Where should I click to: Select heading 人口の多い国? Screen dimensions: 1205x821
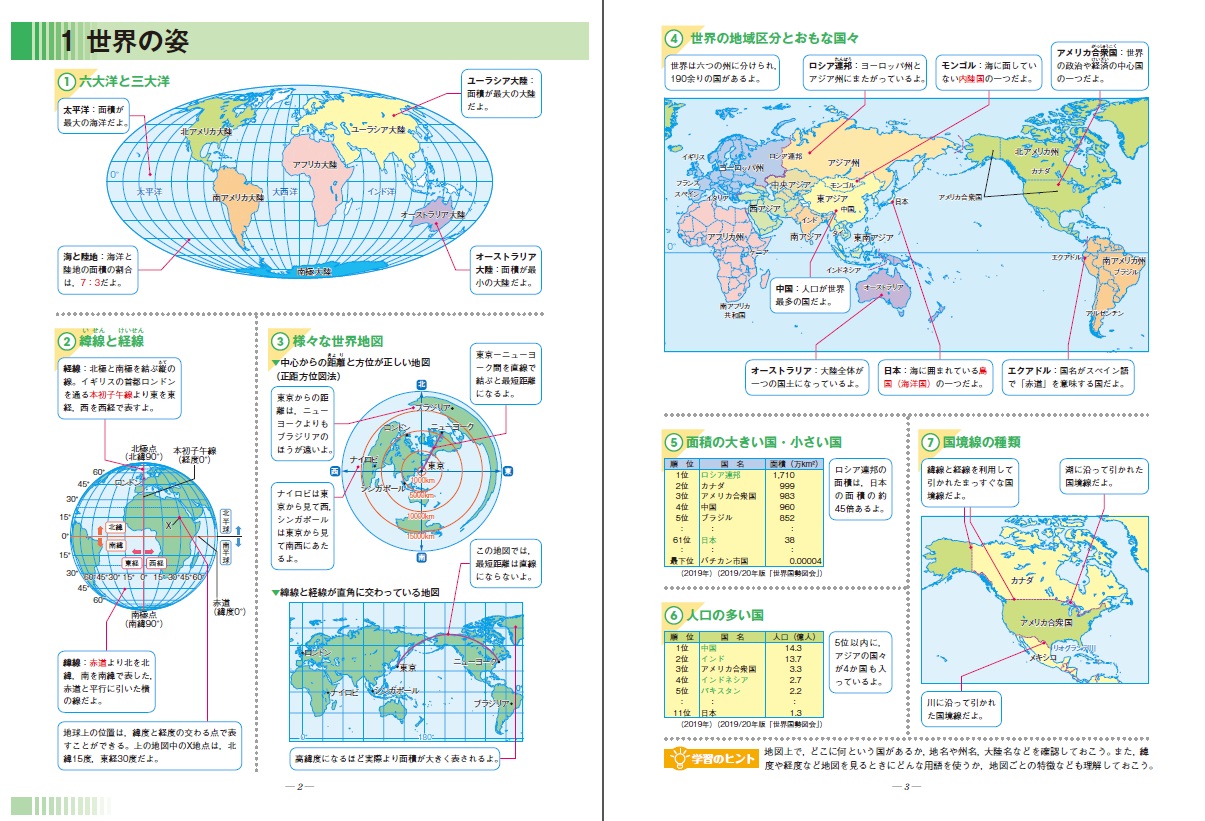tap(724, 614)
